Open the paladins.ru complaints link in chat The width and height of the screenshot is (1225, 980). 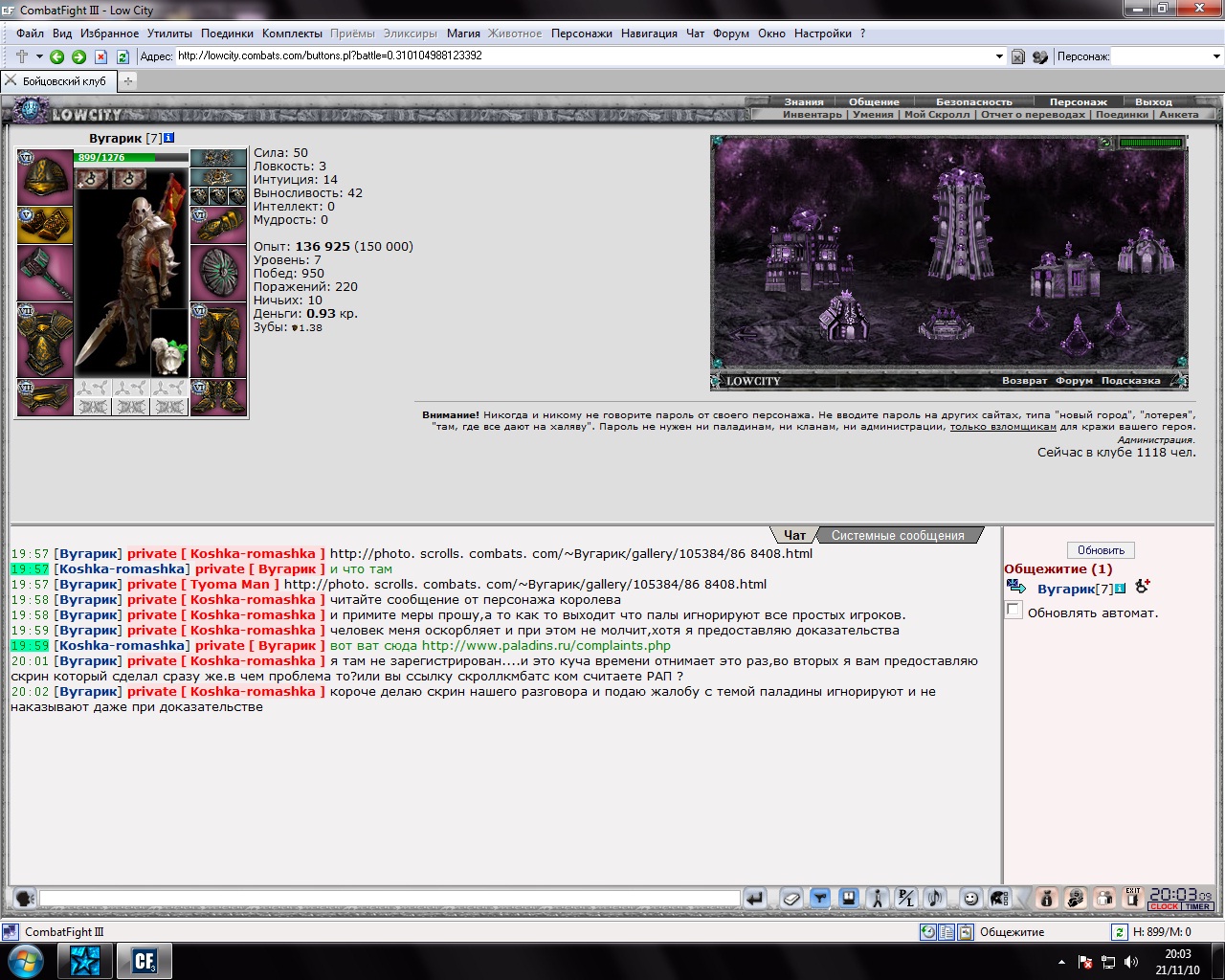pyautogui.click(x=546, y=645)
